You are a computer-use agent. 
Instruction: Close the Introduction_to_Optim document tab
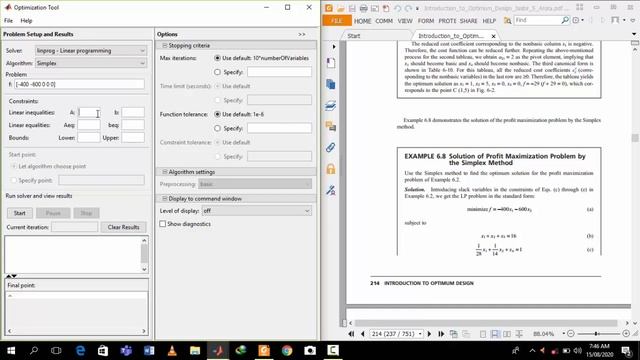(493, 36)
